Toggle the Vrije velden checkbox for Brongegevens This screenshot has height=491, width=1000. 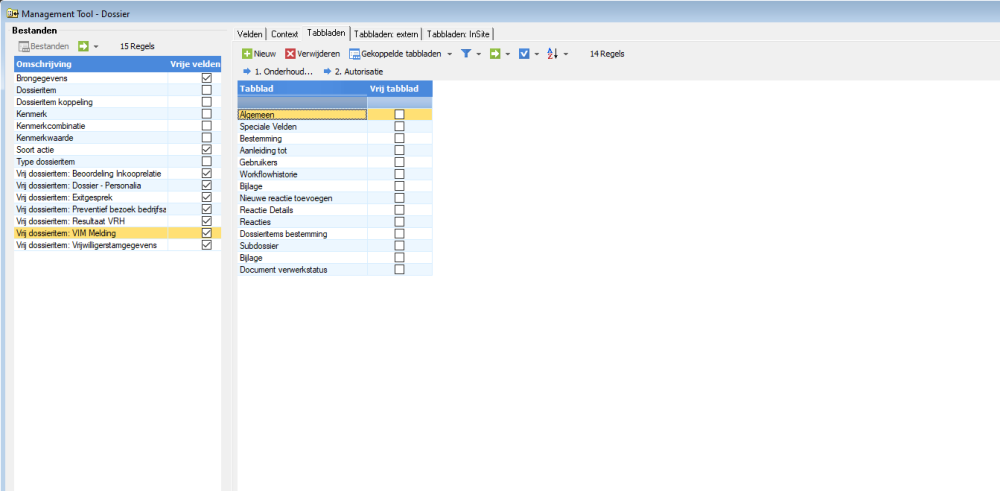(207, 78)
